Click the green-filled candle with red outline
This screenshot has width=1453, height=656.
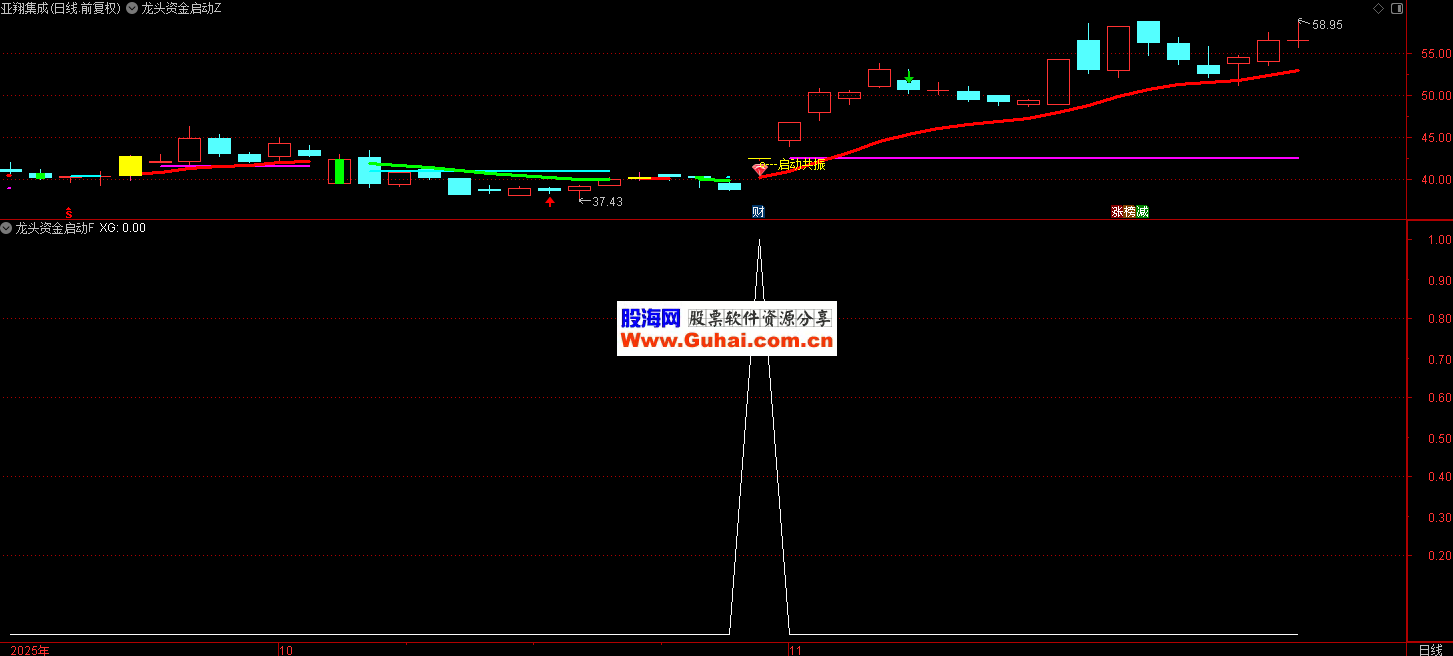(x=339, y=171)
